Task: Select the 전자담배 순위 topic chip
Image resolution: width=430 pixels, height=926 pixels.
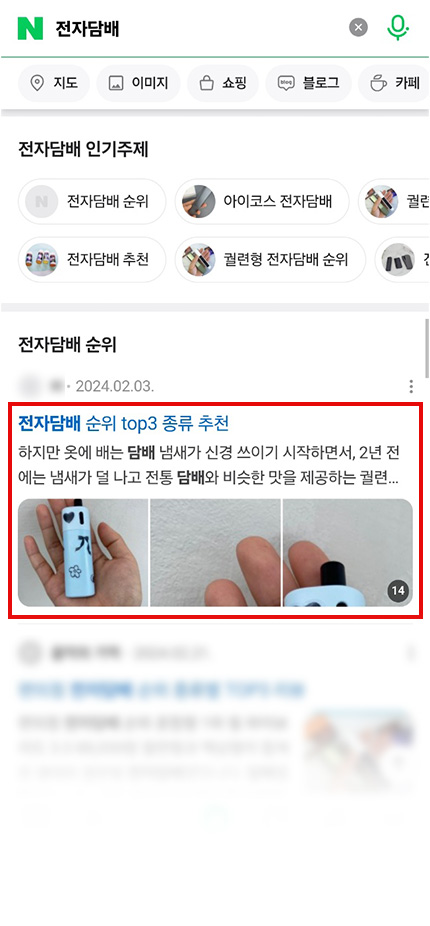Action: [92, 201]
